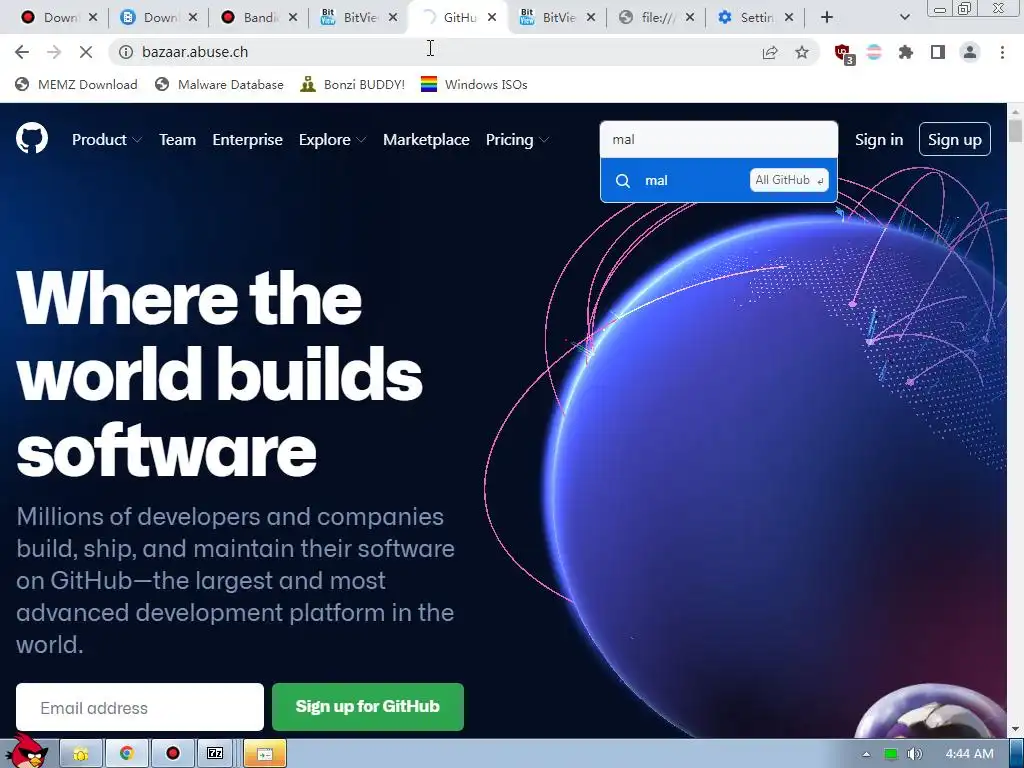Viewport: 1024px width, 768px height.
Task: Open the GitHub Octocat home logo
Action: click(32, 138)
